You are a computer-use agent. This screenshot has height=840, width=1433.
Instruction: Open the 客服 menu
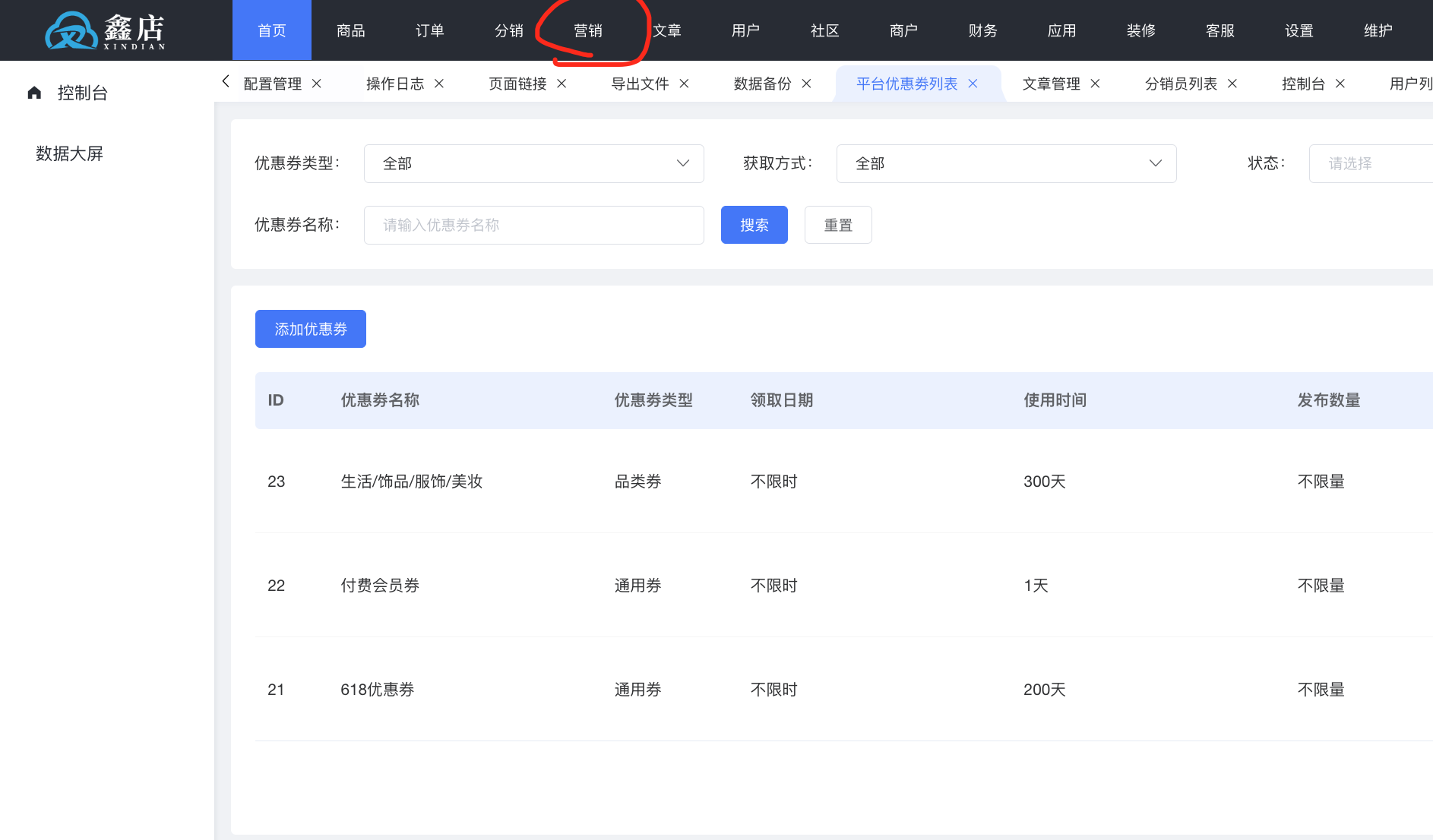click(1220, 30)
